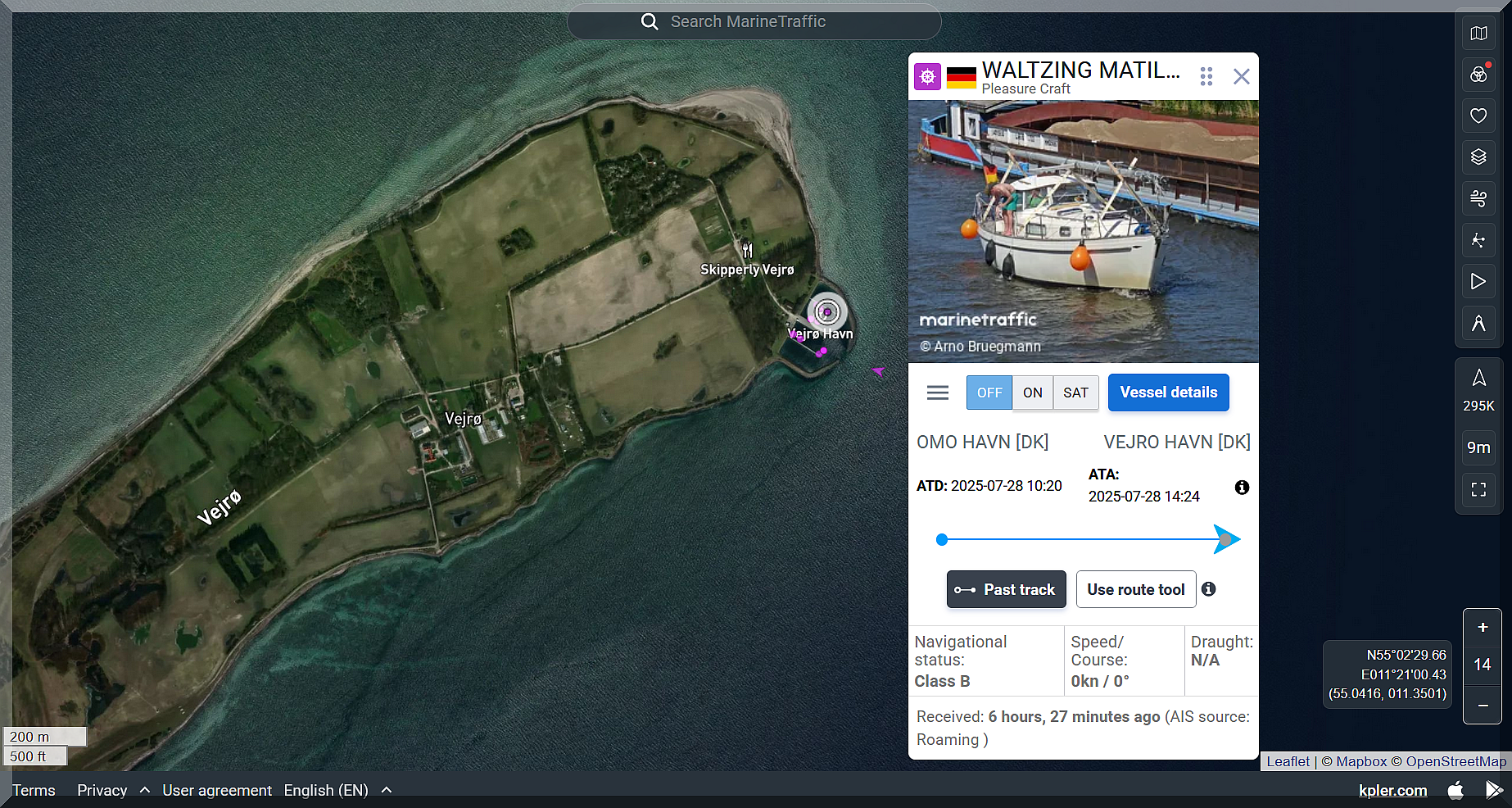Click the heart favorites icon
This screenshot has width=1512, height=808.
tap(1478, 116)
